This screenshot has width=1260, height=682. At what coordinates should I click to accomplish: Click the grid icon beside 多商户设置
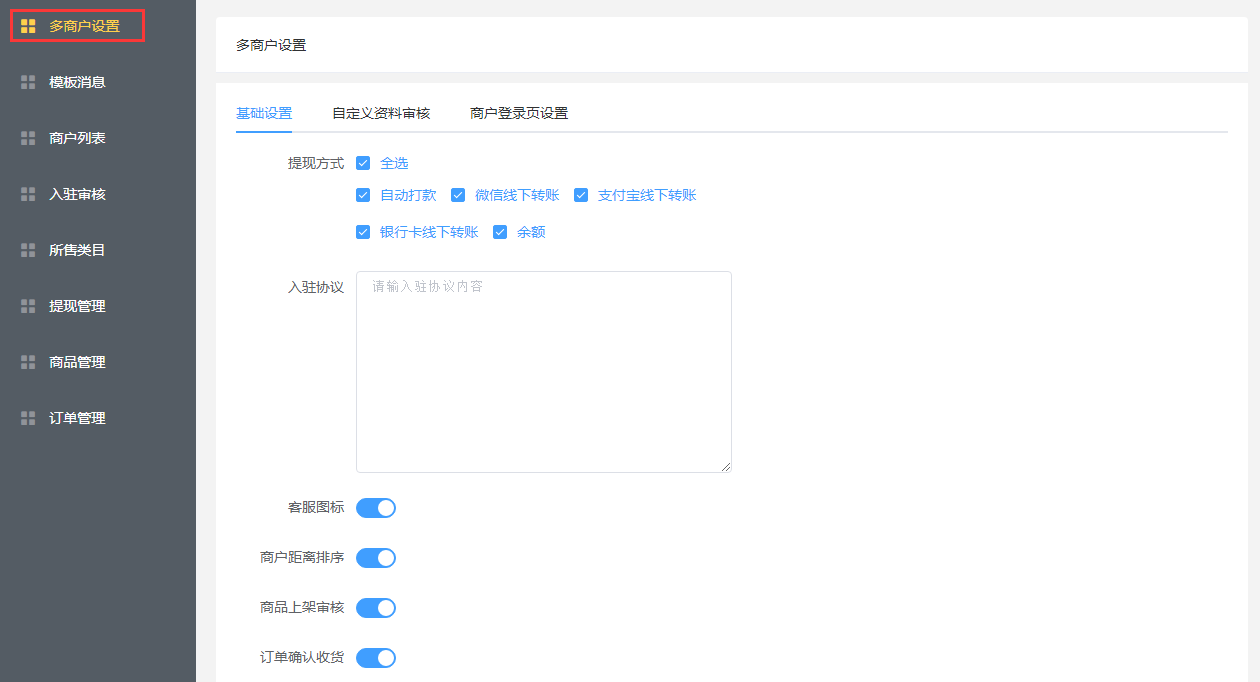[28, 26]
